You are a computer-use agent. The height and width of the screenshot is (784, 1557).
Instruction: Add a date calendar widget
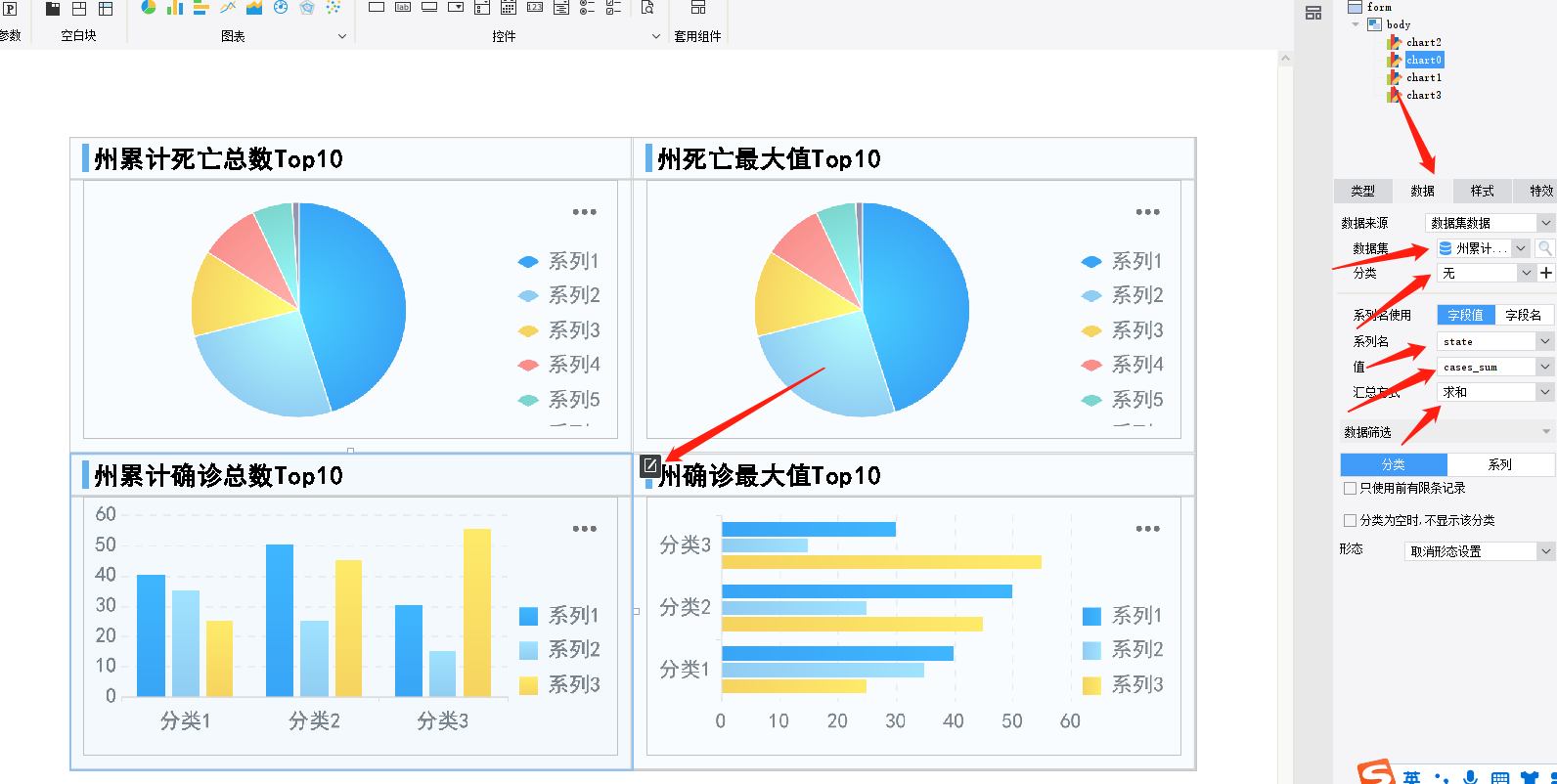tap(509, 8)
